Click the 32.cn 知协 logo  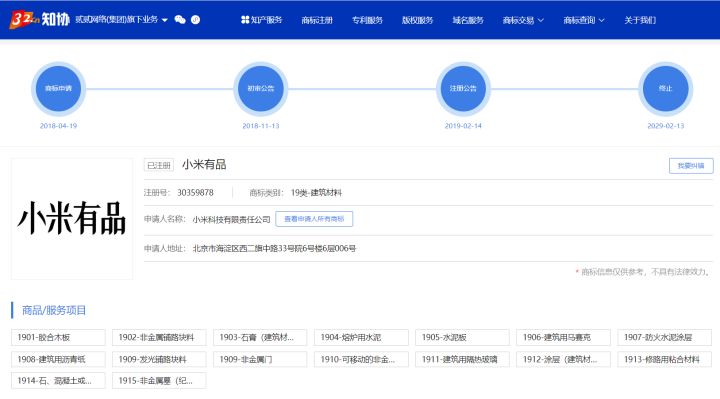[x=39, y=19]
